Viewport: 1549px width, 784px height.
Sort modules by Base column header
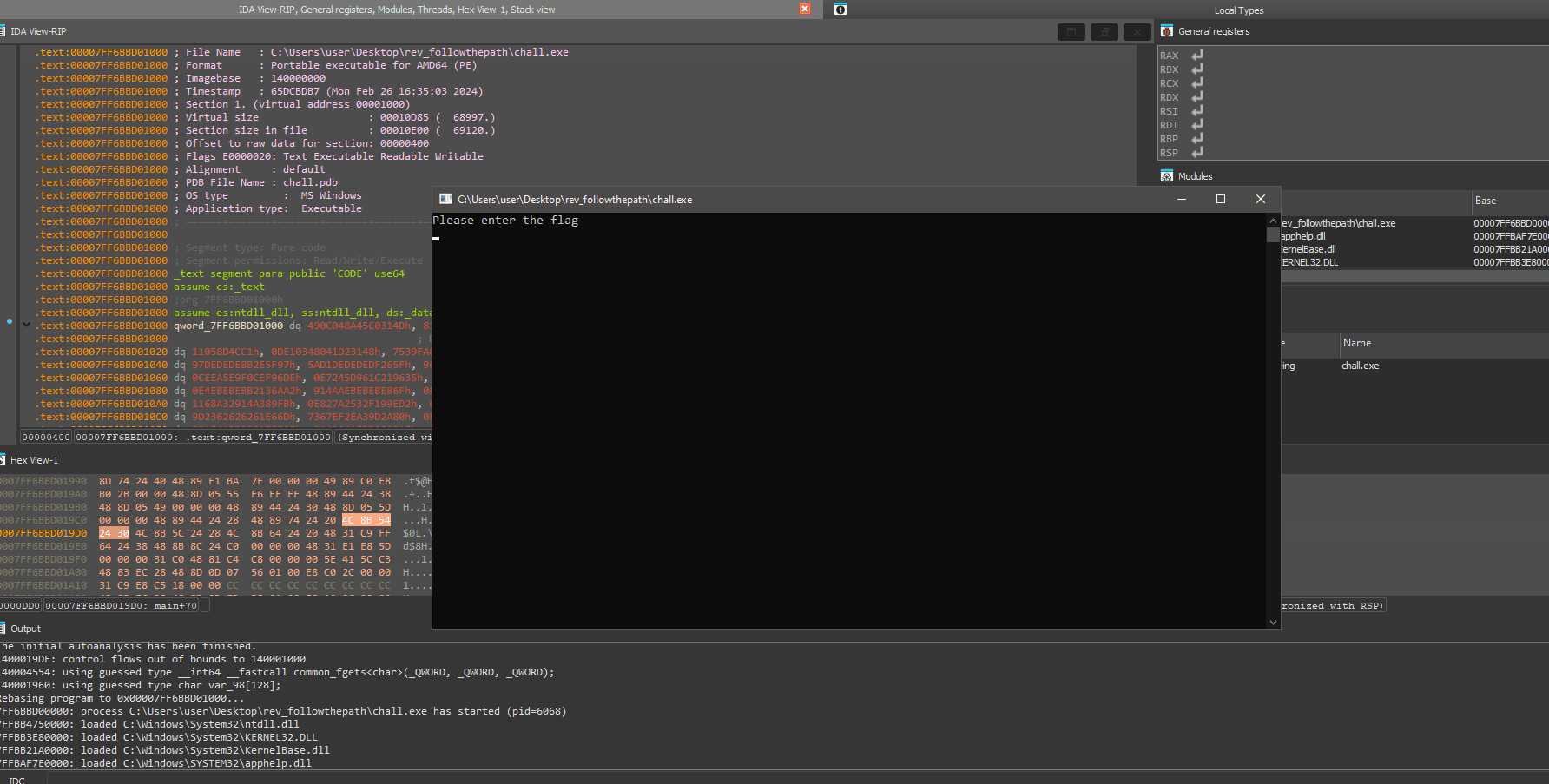(1486, 201)
